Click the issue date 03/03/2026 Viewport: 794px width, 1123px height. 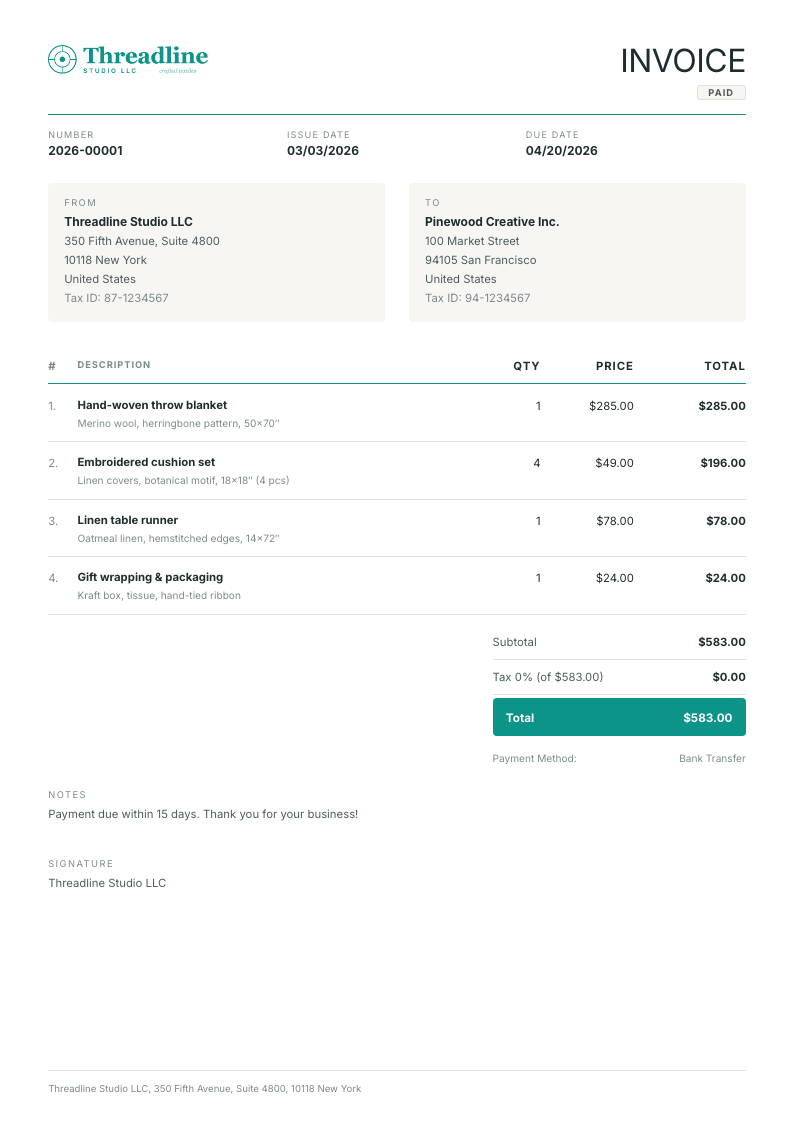[x=323, y=150]
